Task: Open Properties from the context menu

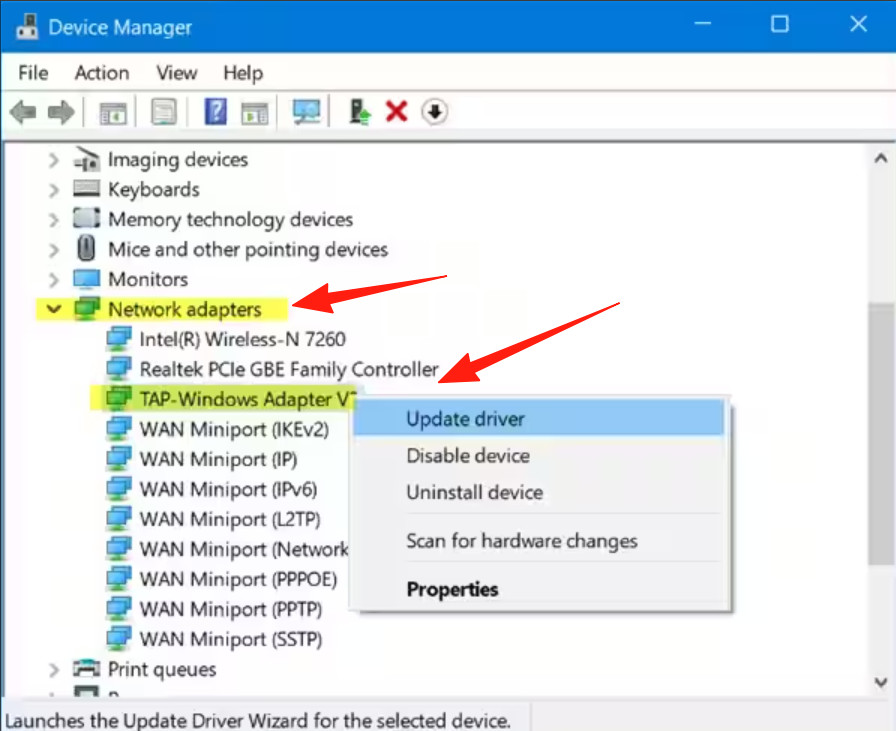Action: coord(538,589)
